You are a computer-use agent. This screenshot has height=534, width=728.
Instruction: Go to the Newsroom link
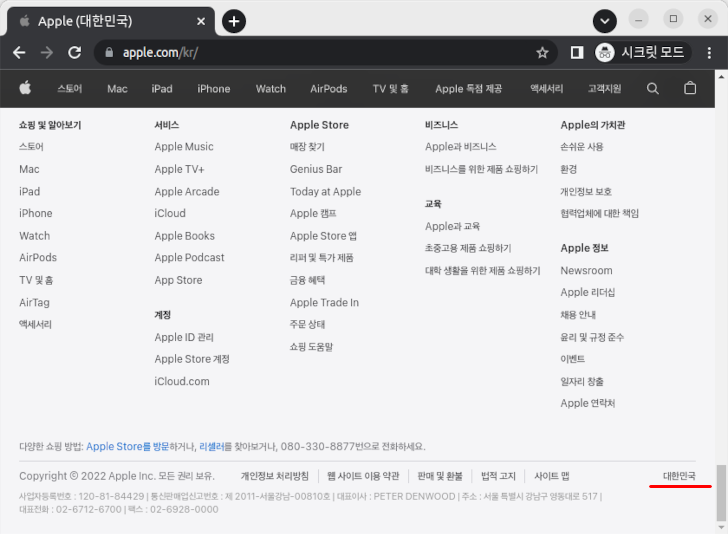pyautogui.click(x=586, y=270)
